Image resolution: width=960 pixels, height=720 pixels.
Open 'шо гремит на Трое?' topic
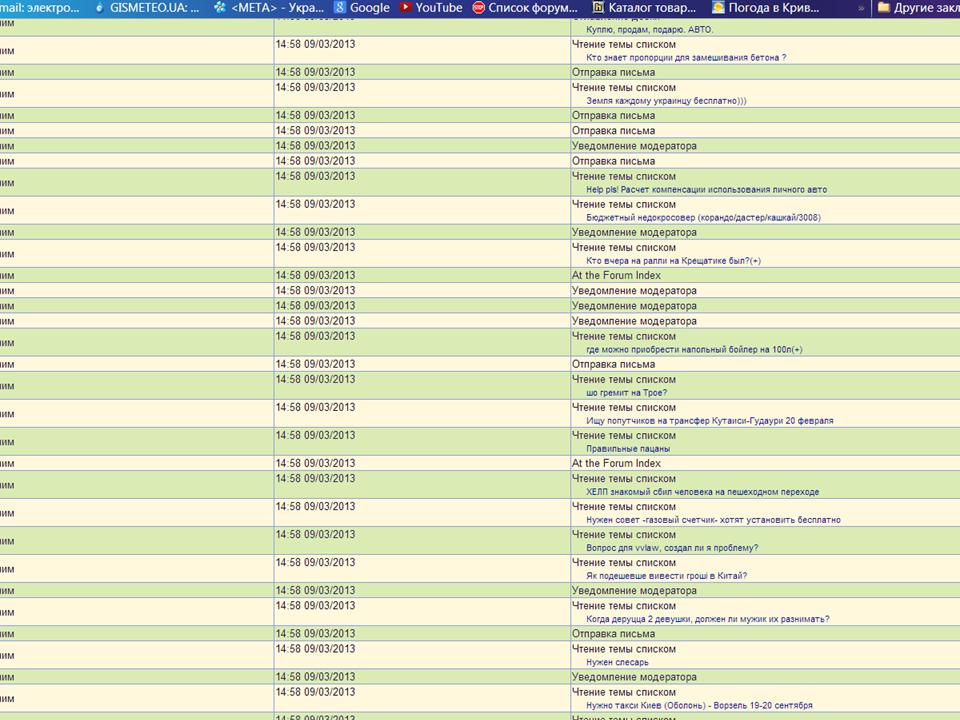click(626, 393)
